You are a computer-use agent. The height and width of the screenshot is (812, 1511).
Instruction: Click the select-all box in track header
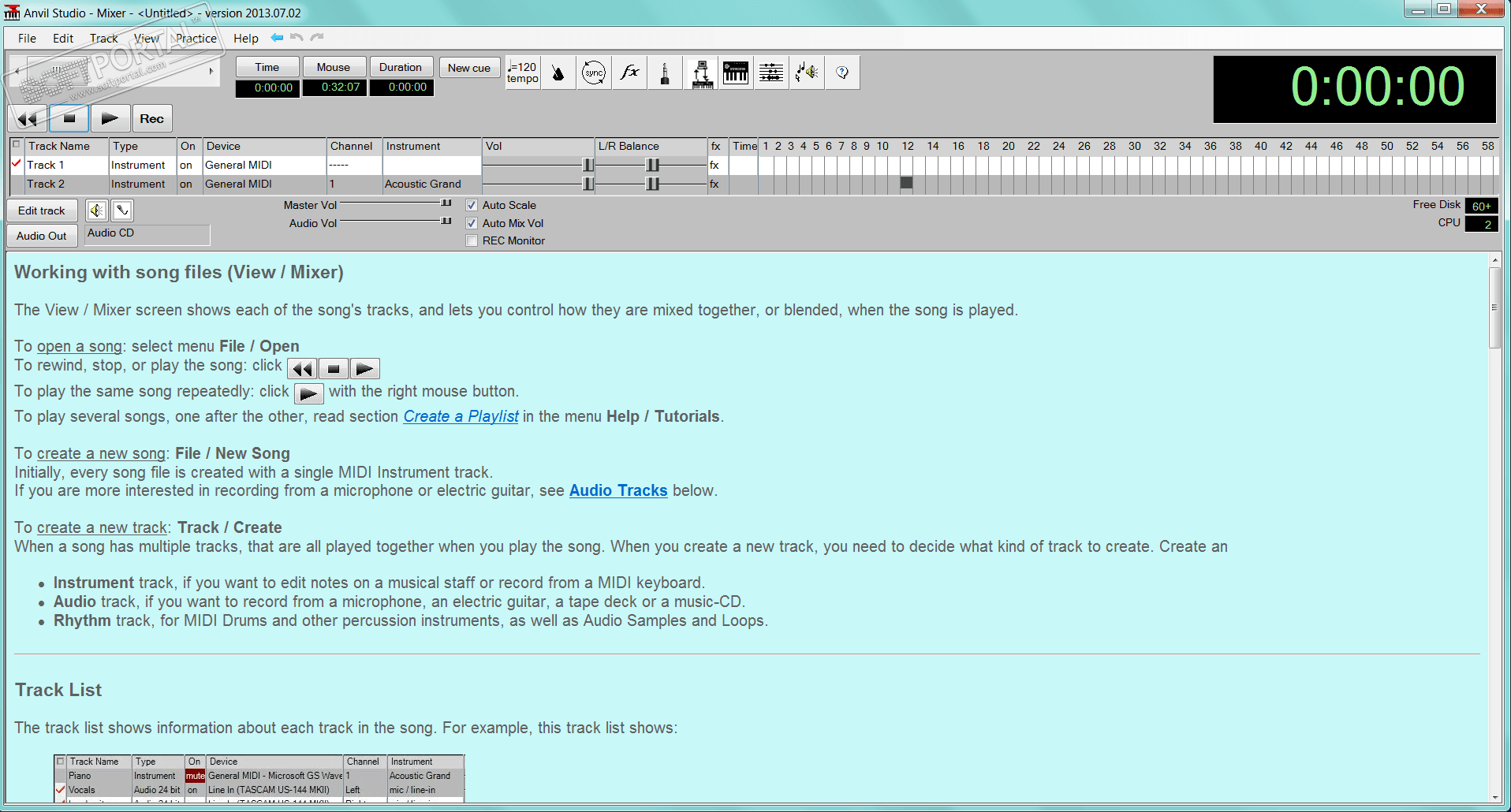coord(16,145)
